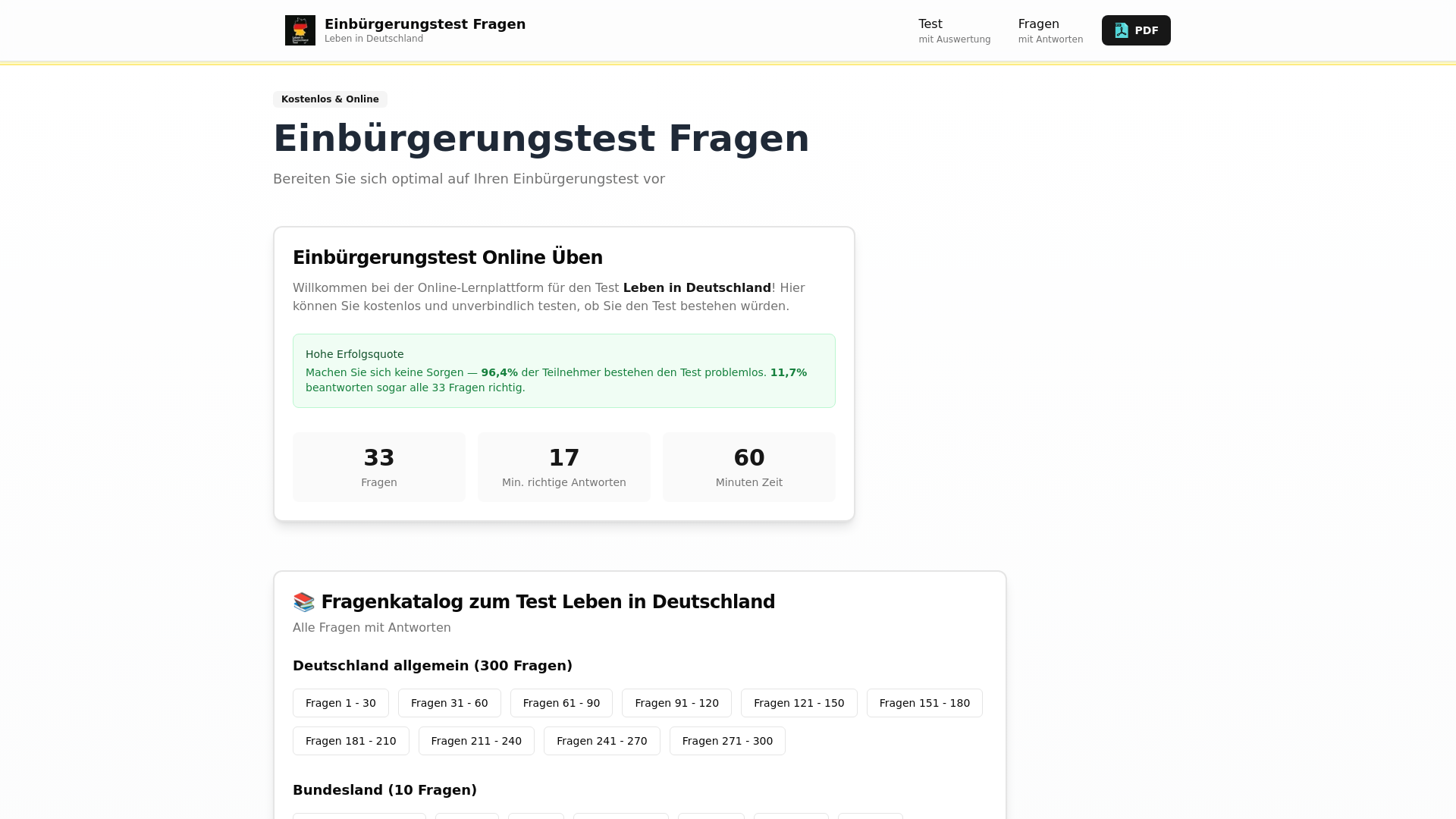
Task: Click the 33 Fragen stat card
Action: [x=379, y=467]
